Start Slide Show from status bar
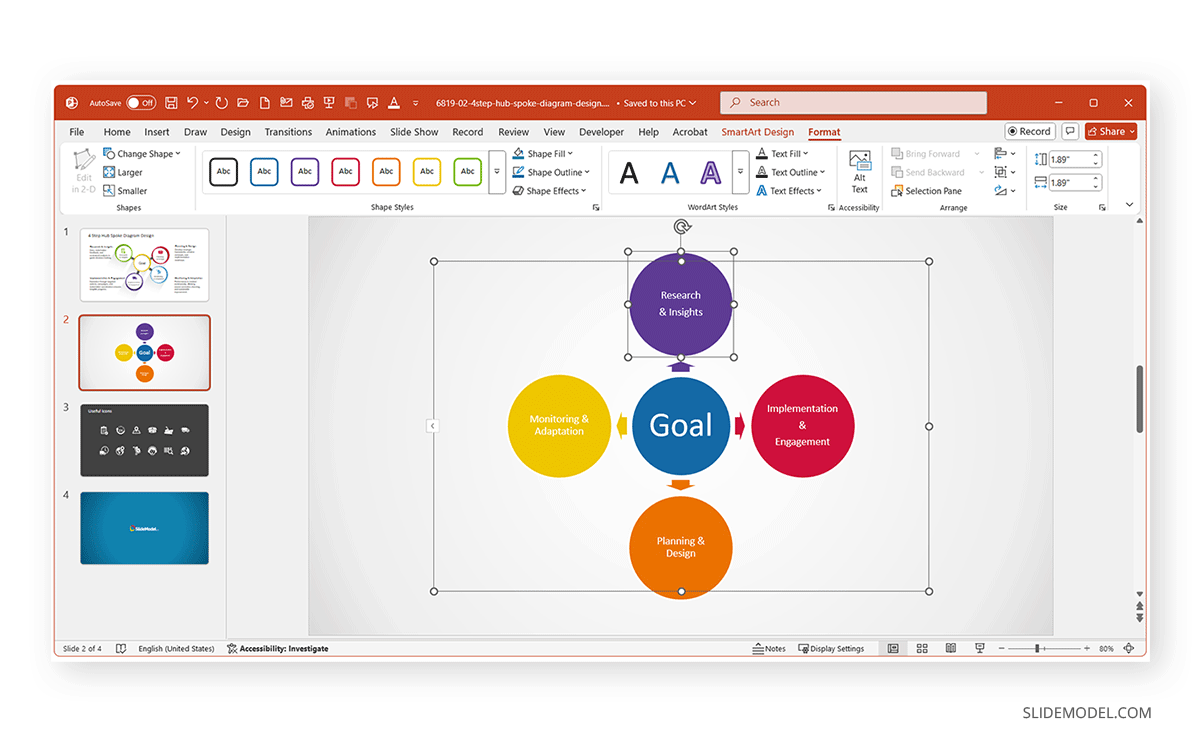The height and width of the screenshot is (743, 1200). [x=978, y=648]
